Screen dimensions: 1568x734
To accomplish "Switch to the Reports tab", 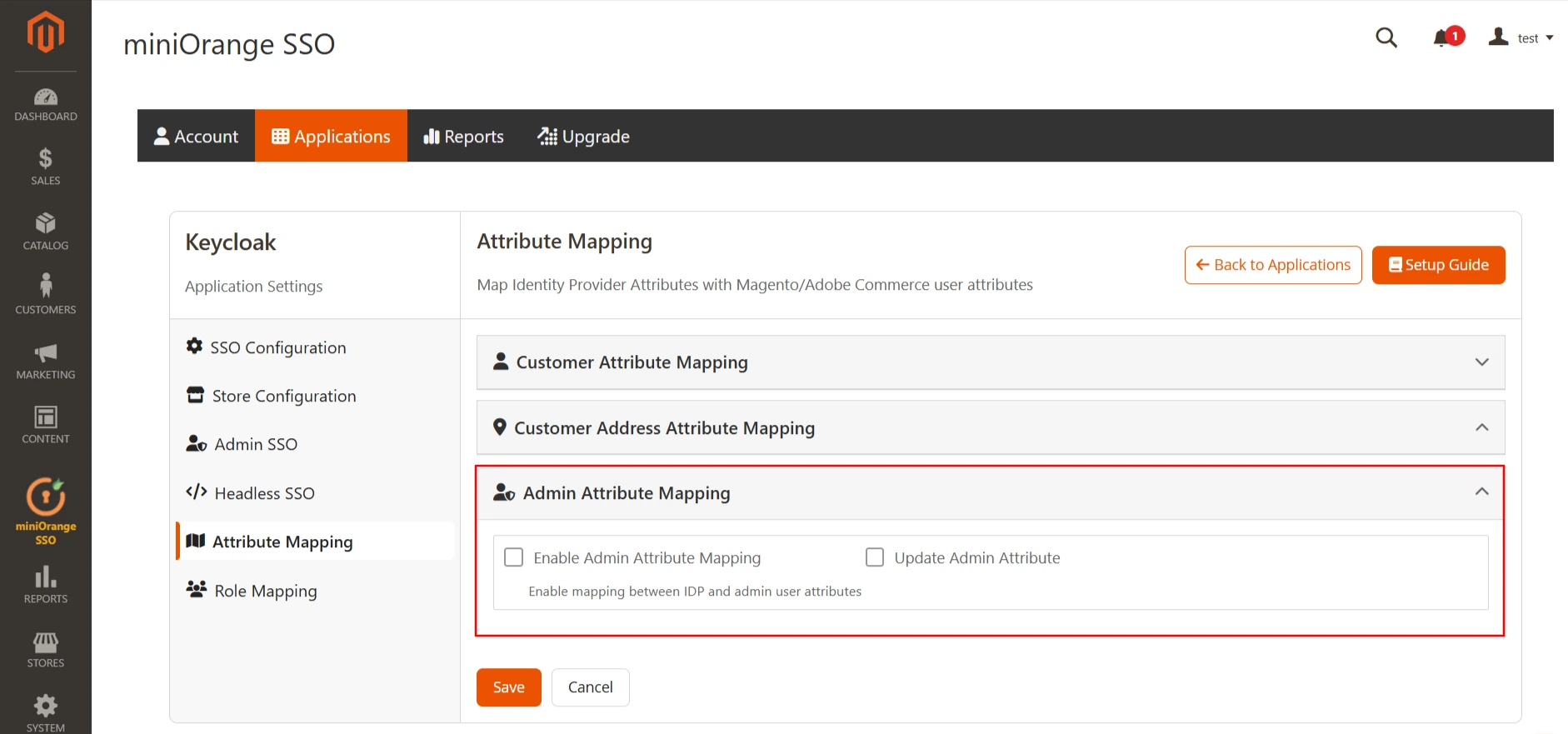I will coord(463,136).
